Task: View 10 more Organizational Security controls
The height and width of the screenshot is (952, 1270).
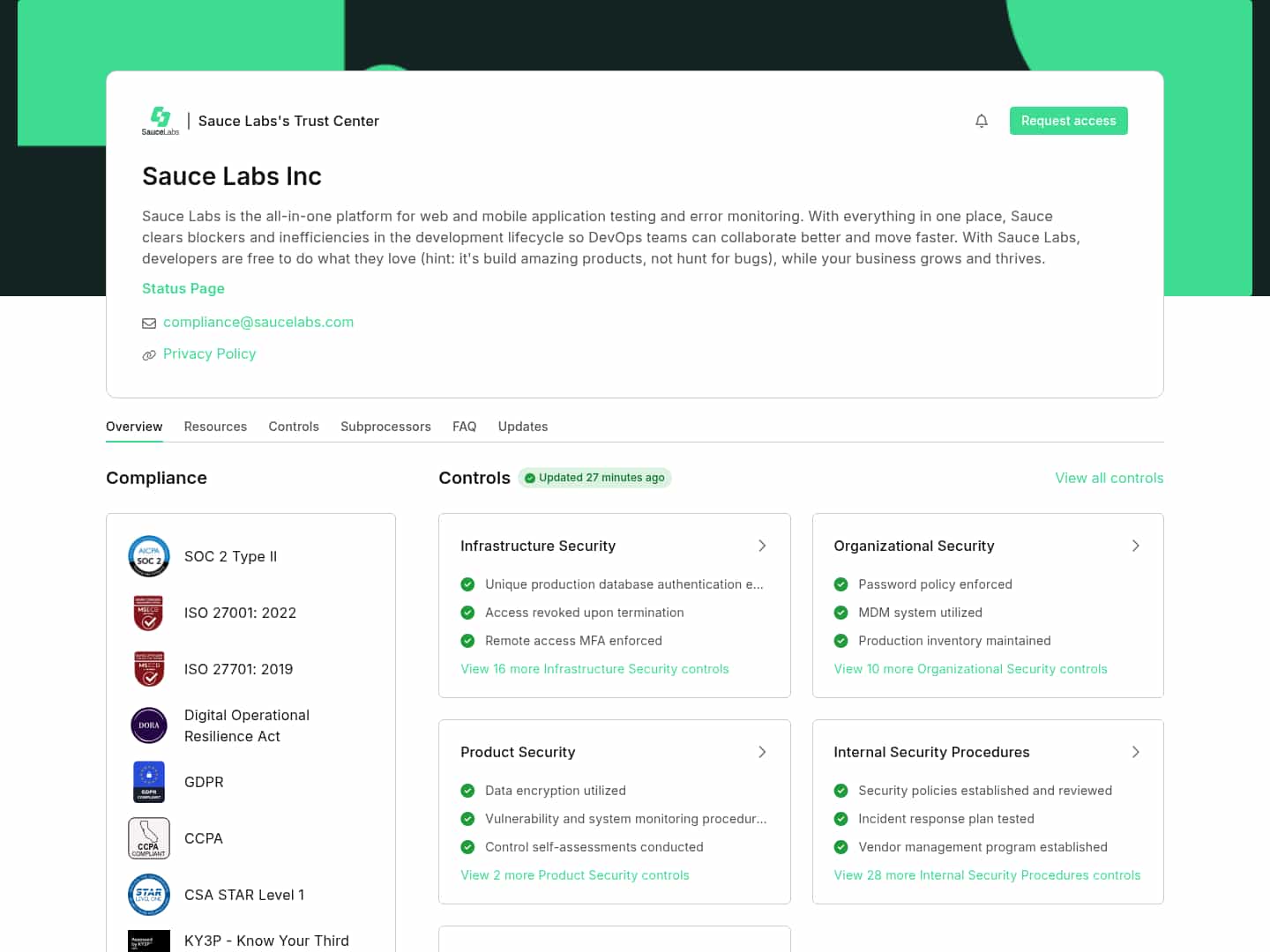Action: coord(970,669)
